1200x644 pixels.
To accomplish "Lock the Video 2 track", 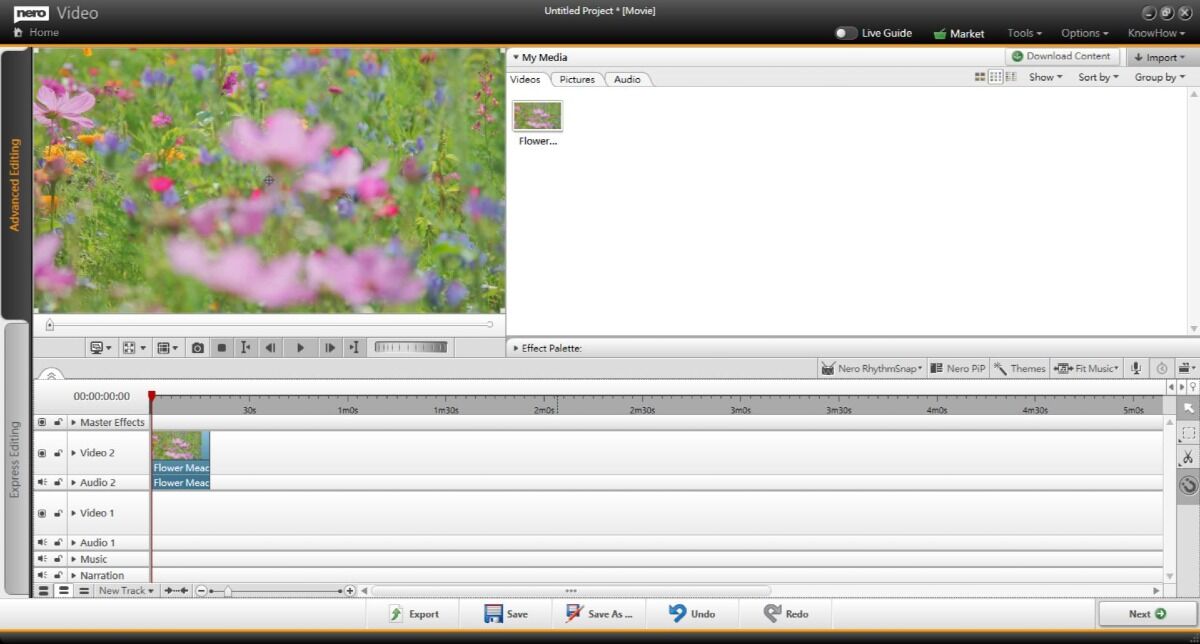I will tap(57, 453).
